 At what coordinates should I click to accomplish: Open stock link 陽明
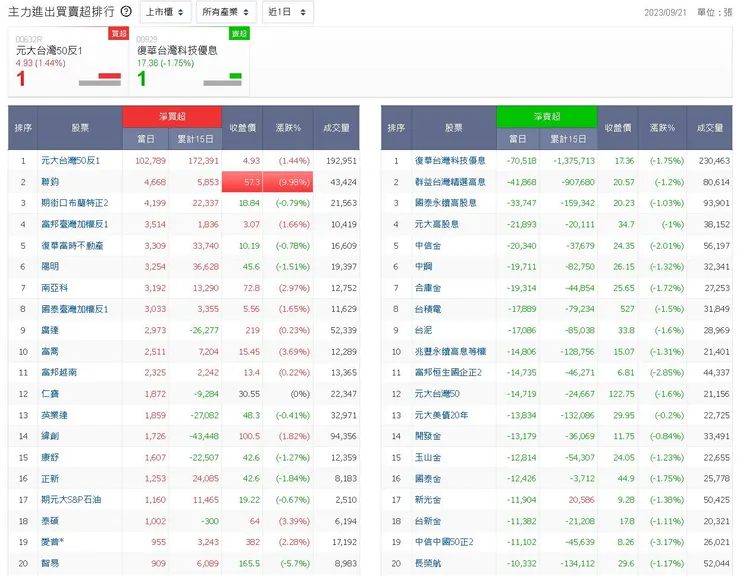pyautogui.click(x=50, y=266)
